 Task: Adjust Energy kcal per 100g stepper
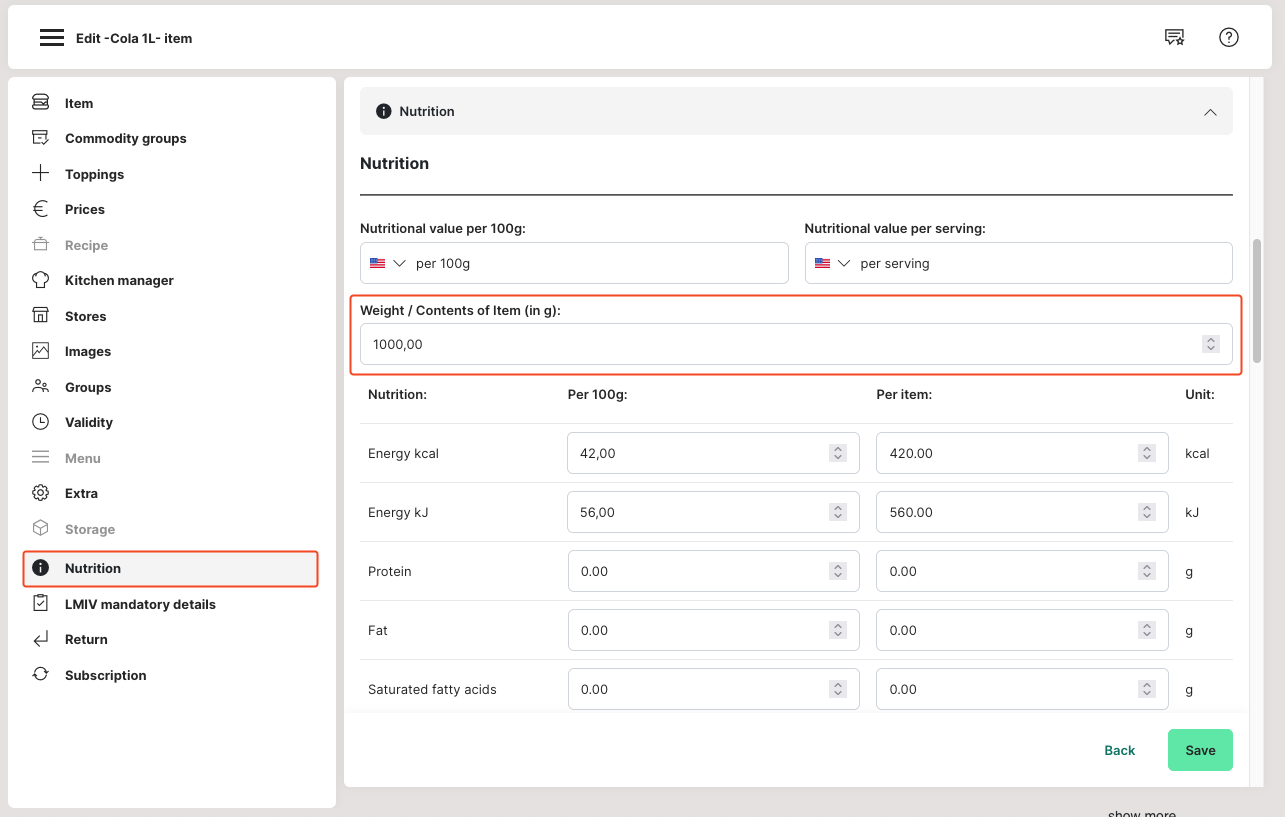[x=838, y=453]
